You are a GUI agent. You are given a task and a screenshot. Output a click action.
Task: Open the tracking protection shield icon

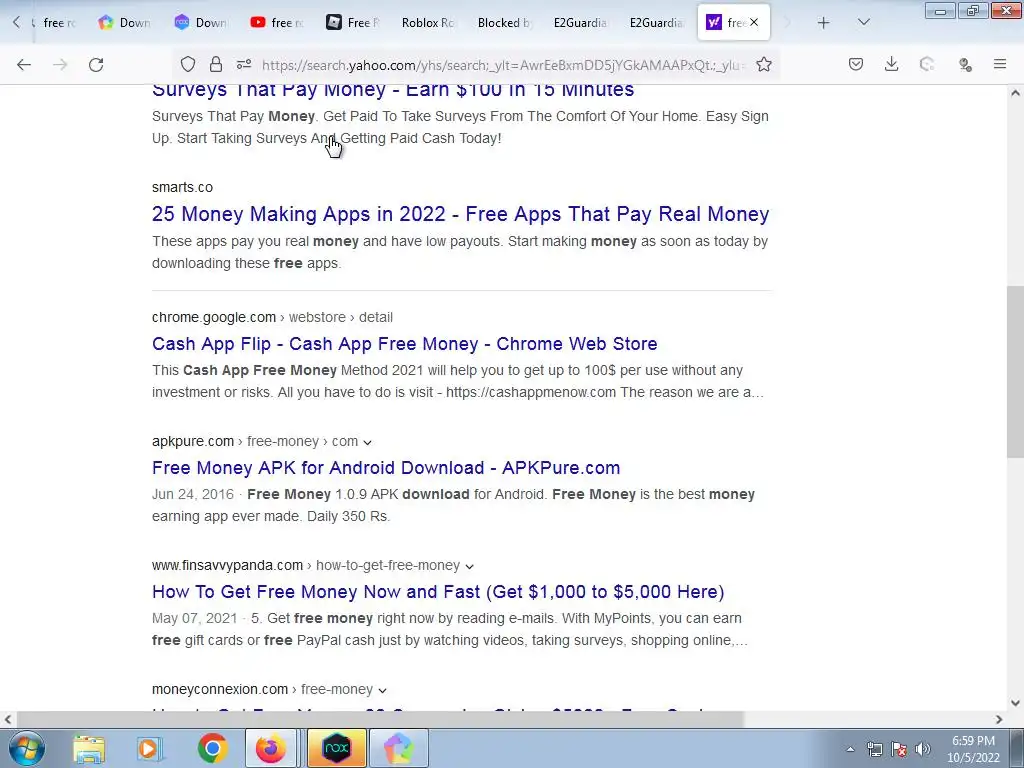point(188,65)
